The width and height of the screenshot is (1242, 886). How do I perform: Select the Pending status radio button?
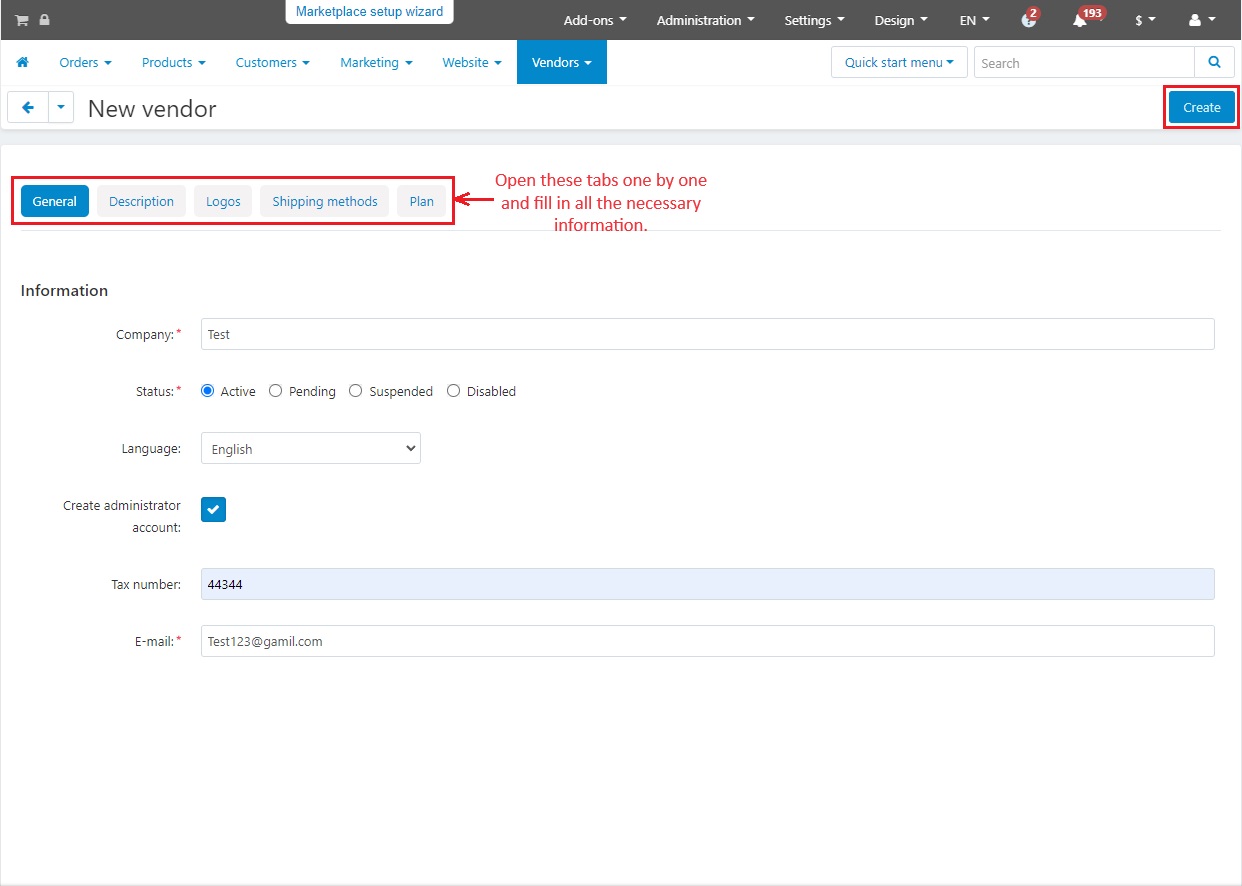[x=276, y=391]
